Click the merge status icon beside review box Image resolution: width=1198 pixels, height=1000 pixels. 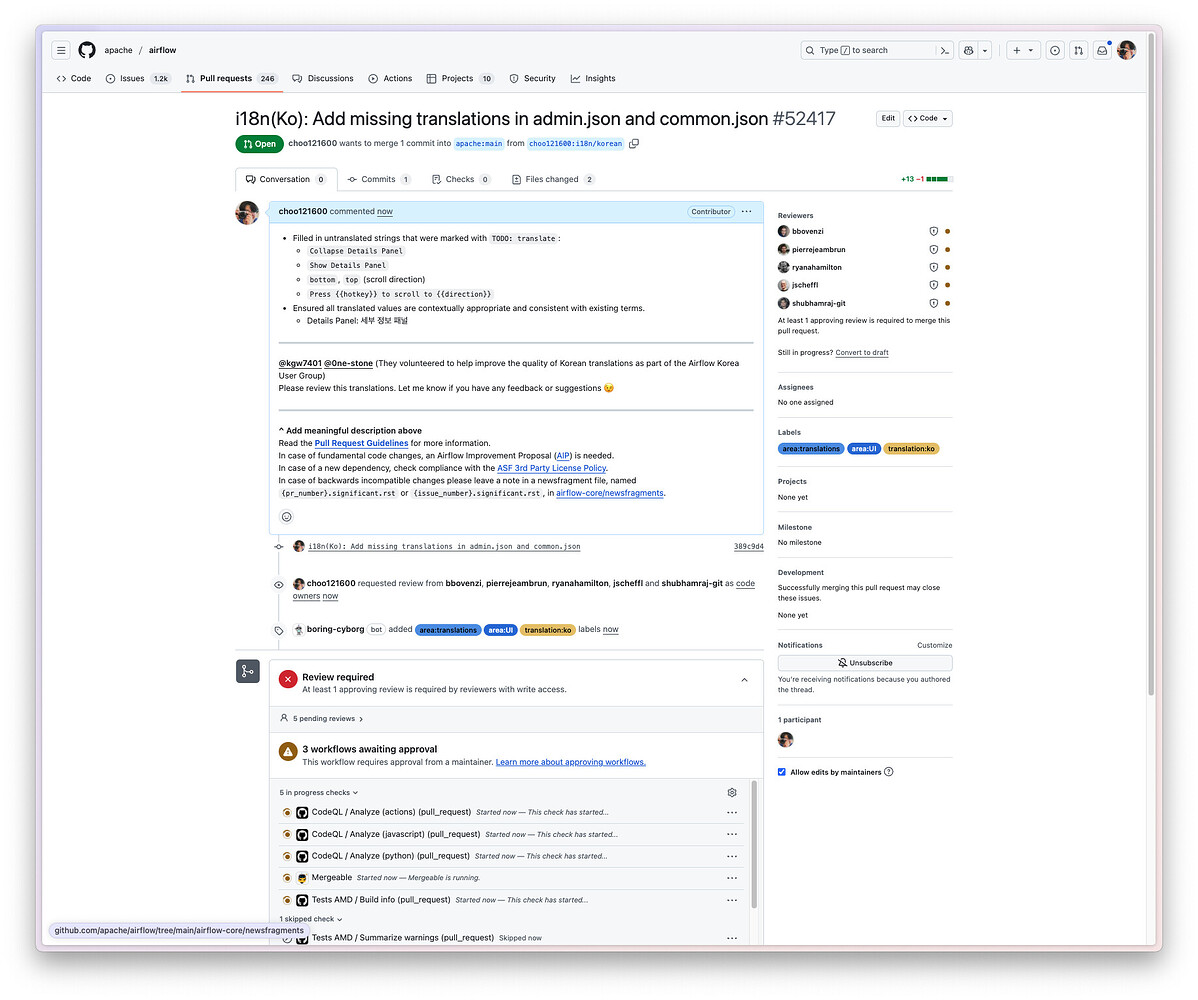(x=248, y=672)
